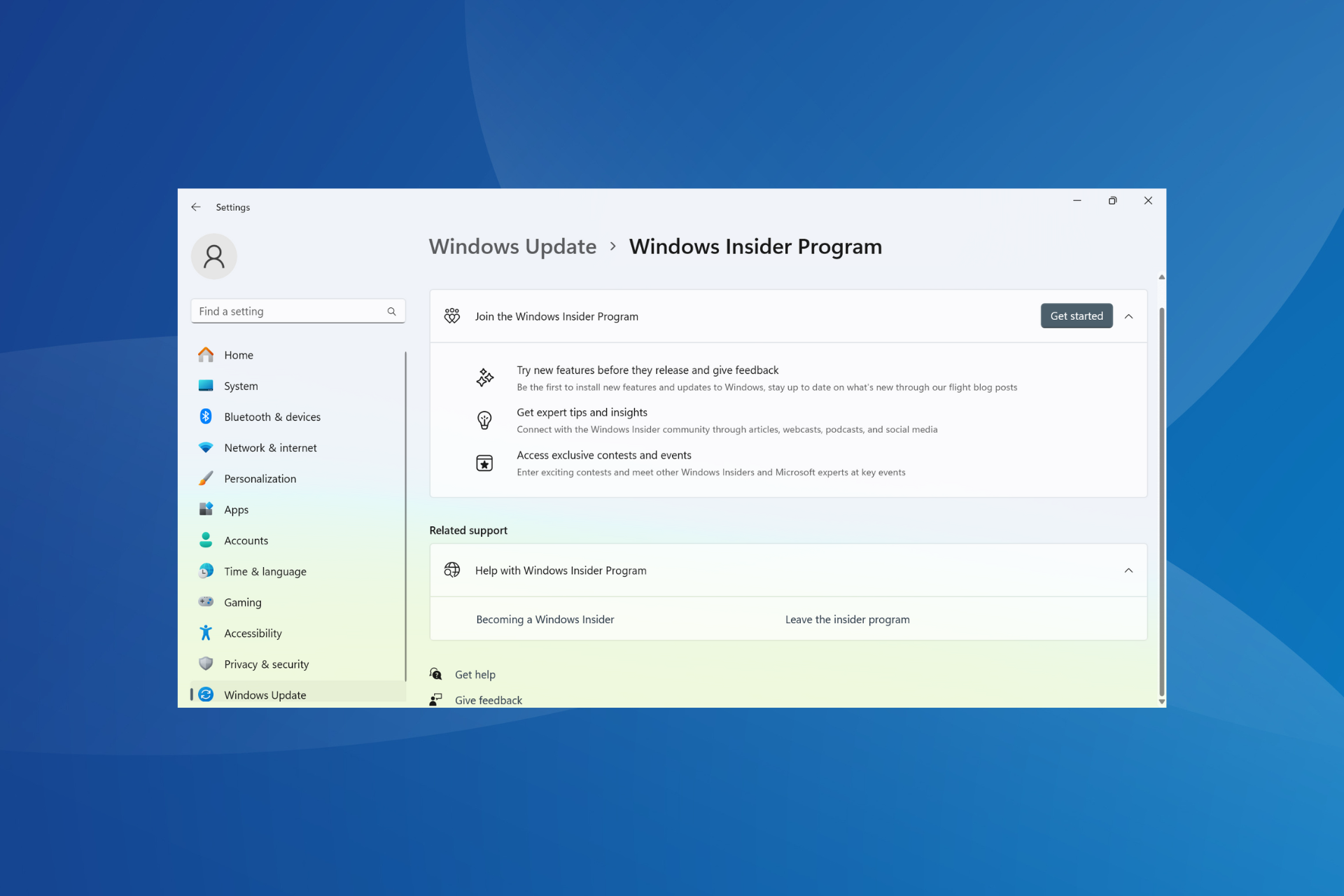Click 'Join the Windows Insider Program' title text

coord(556,316)
